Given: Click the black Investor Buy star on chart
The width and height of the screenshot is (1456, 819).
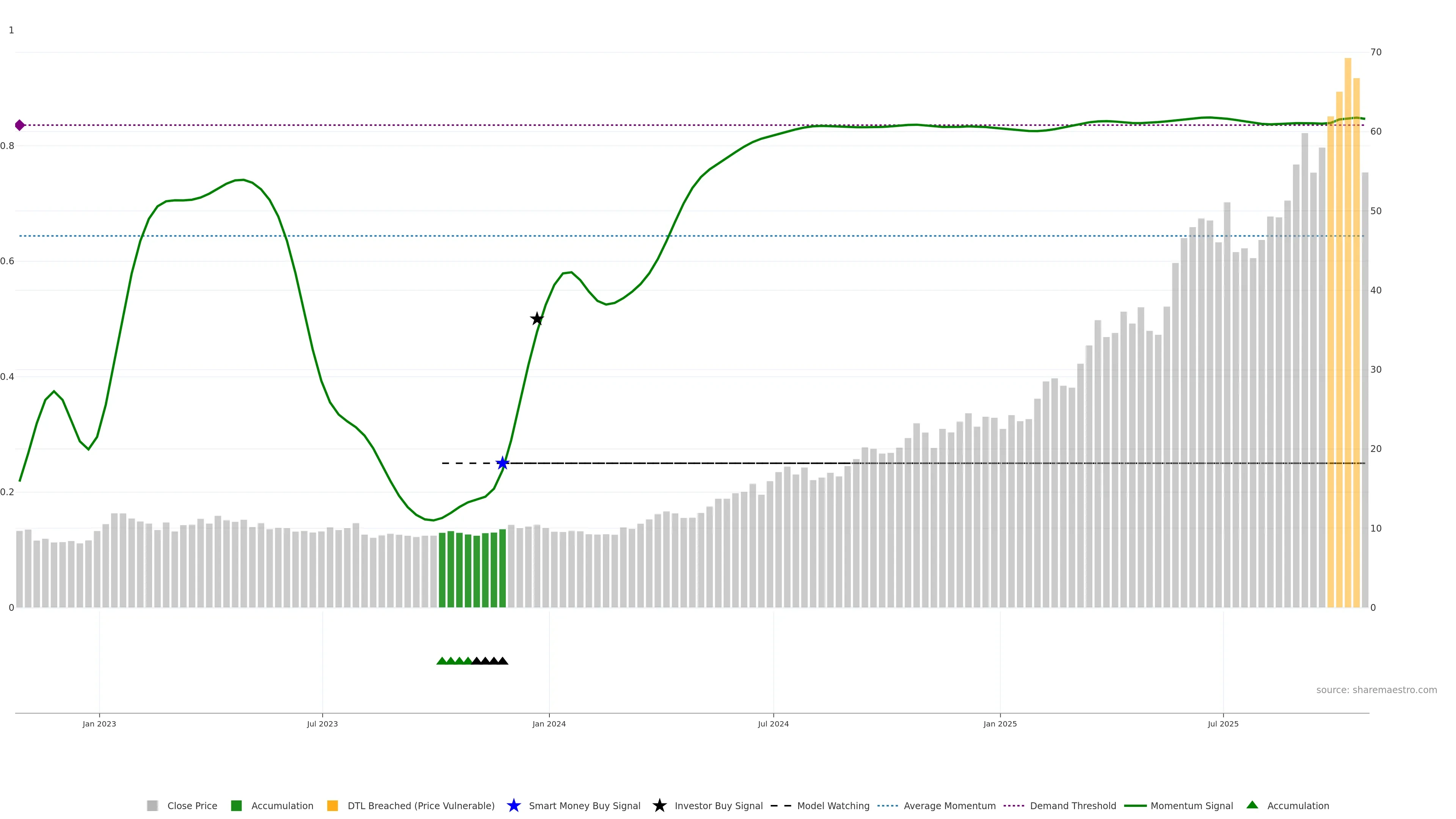Looking at the screenshot, I should (x=537, y=319).
